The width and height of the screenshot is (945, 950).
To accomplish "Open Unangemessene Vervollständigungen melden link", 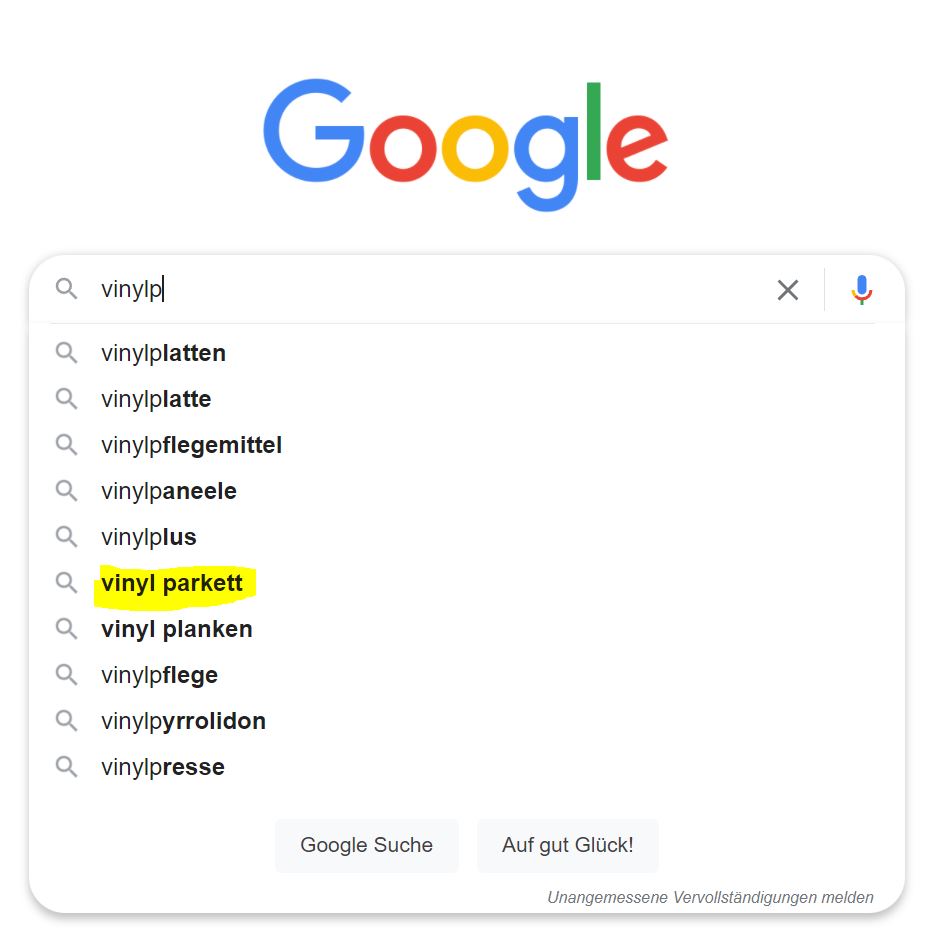I will [x=710, y=897].
